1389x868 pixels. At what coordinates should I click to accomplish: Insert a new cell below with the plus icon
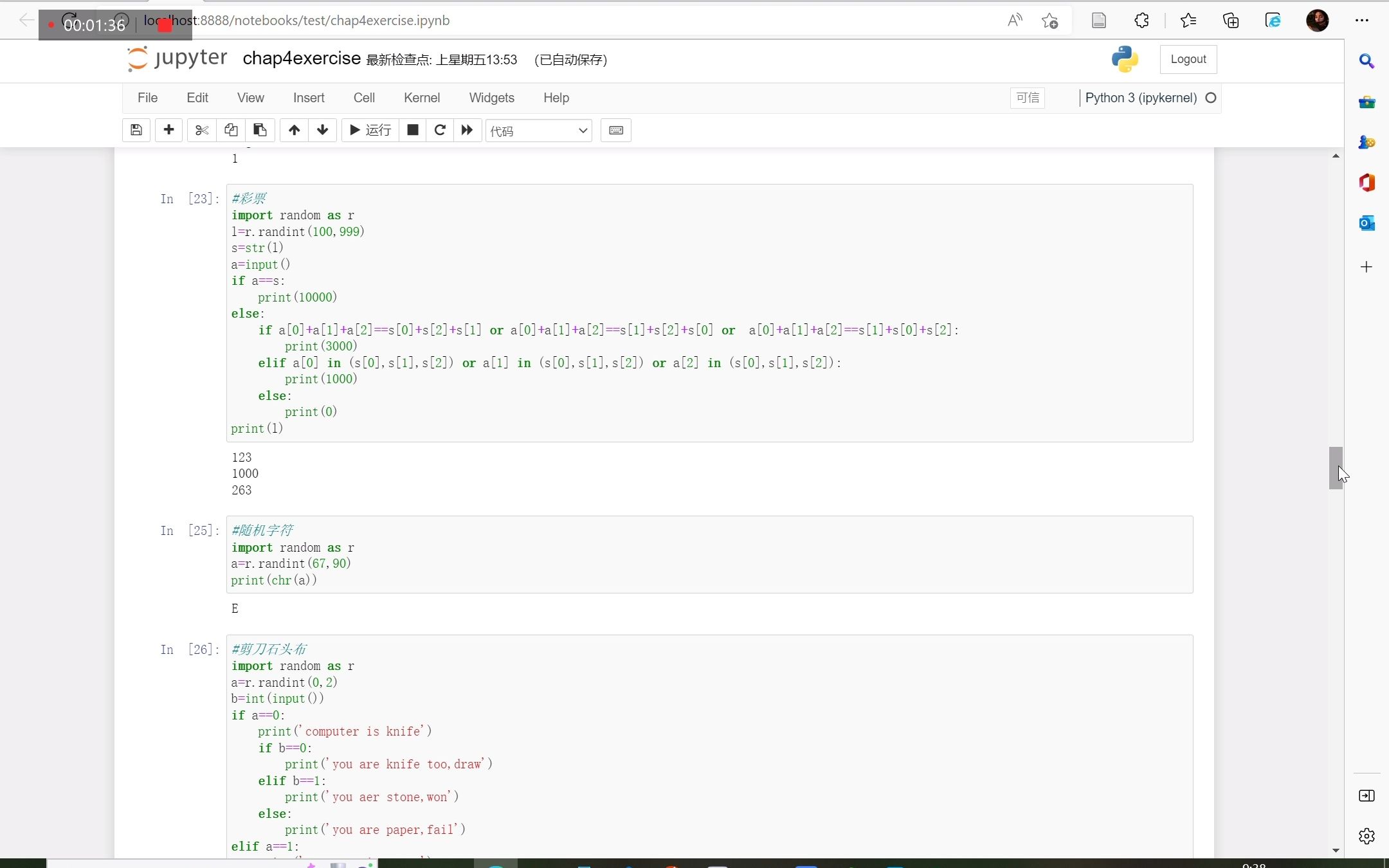coord(168,130)
